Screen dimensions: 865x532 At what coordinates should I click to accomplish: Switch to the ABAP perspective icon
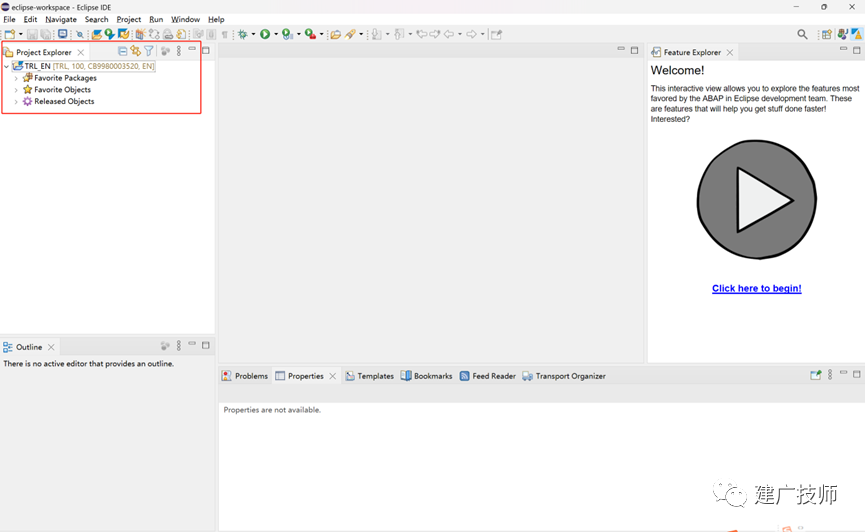coord(857,34)
